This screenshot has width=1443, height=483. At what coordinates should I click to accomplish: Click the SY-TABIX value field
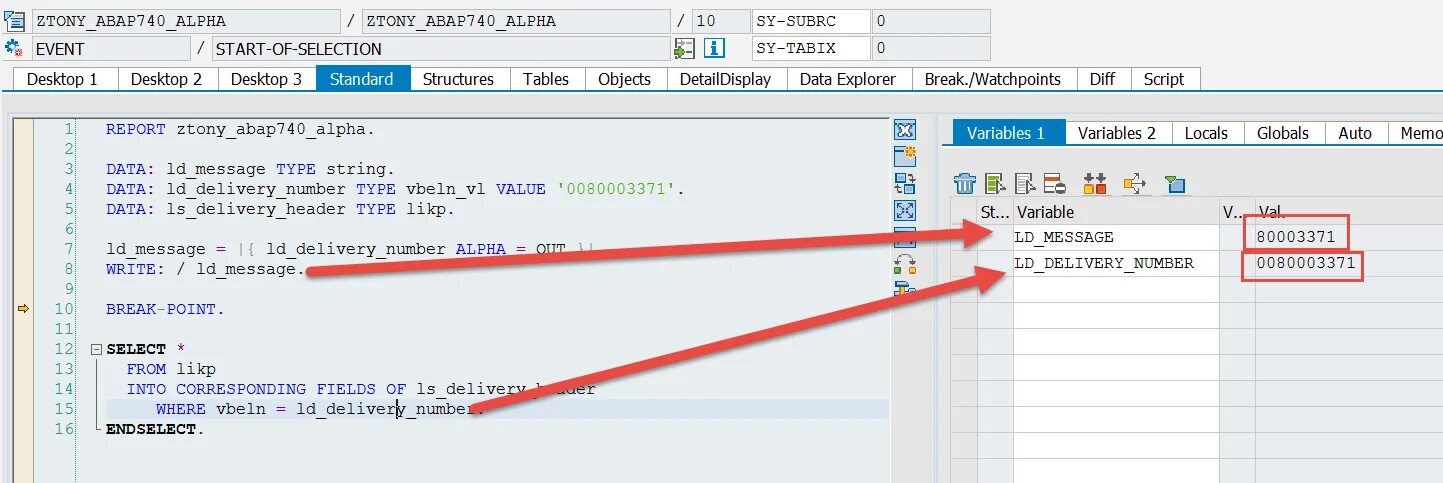coord(931,48)
